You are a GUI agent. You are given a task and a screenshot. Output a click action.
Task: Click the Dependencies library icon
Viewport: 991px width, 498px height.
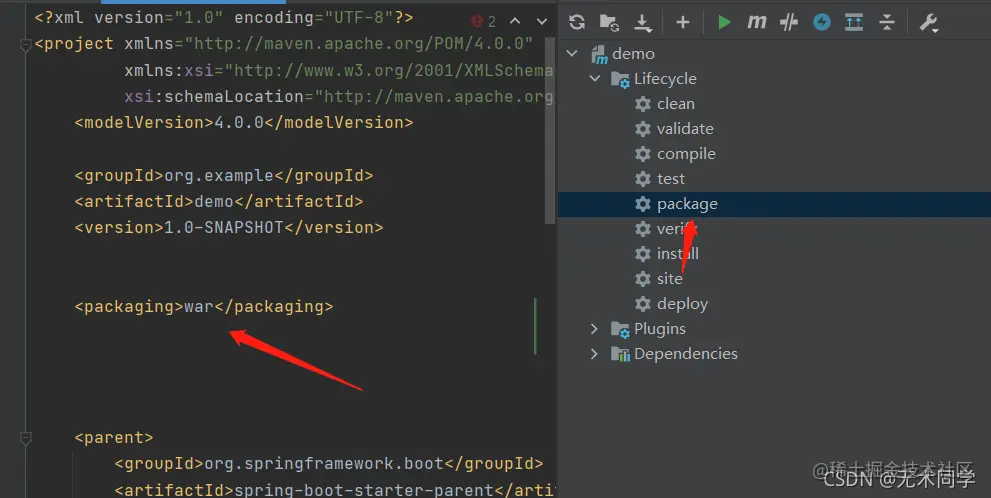(x=620, y=355)
